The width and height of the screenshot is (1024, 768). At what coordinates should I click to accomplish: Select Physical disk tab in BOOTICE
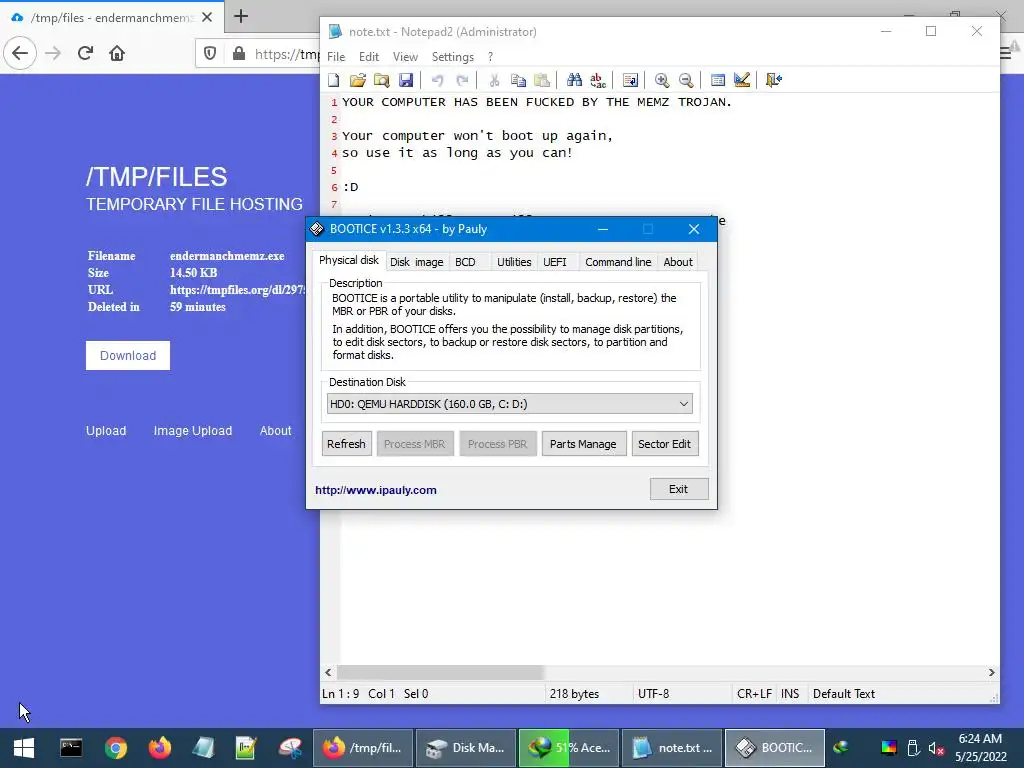(349, 260)
